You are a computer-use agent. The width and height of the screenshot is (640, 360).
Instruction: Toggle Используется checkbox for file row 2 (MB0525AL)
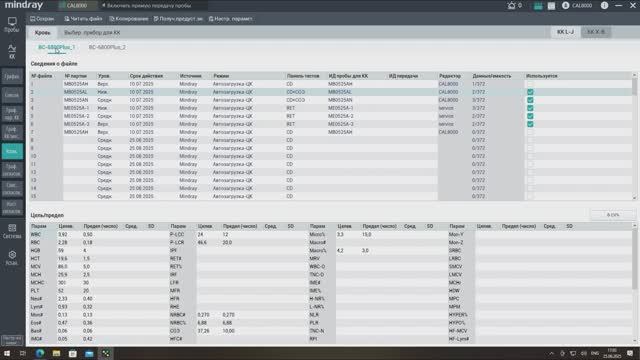530,92
